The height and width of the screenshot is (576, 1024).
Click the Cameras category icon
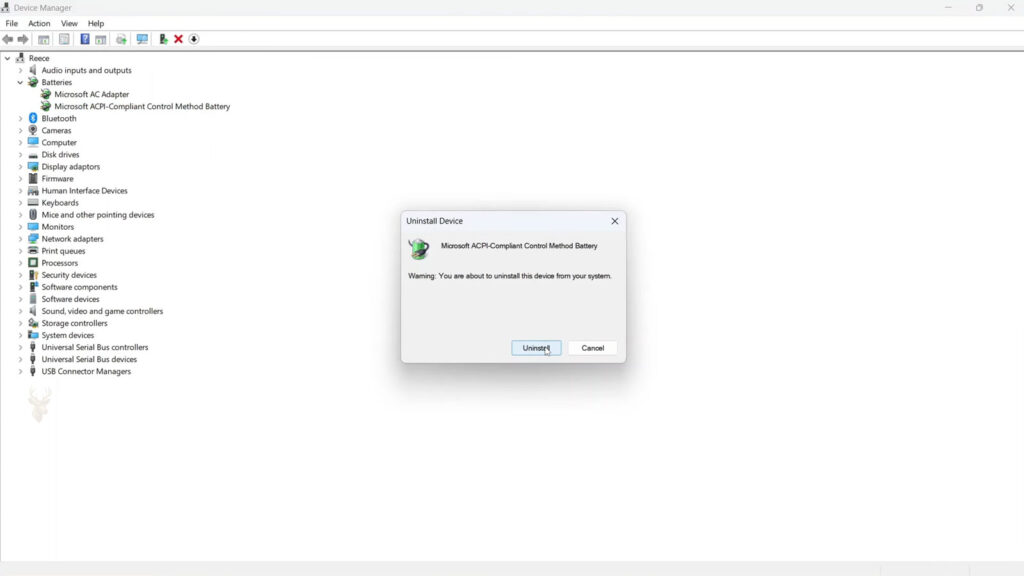tap(33, 130)
